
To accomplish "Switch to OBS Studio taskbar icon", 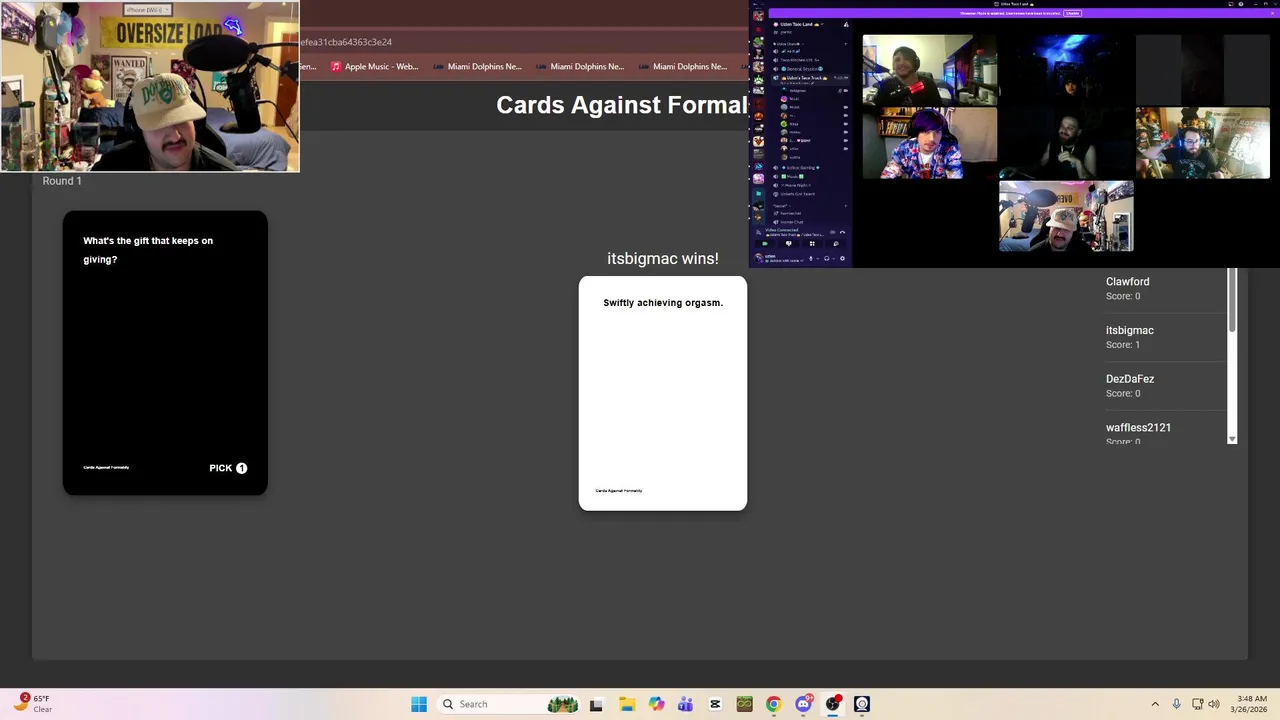I will click(832, 704).
